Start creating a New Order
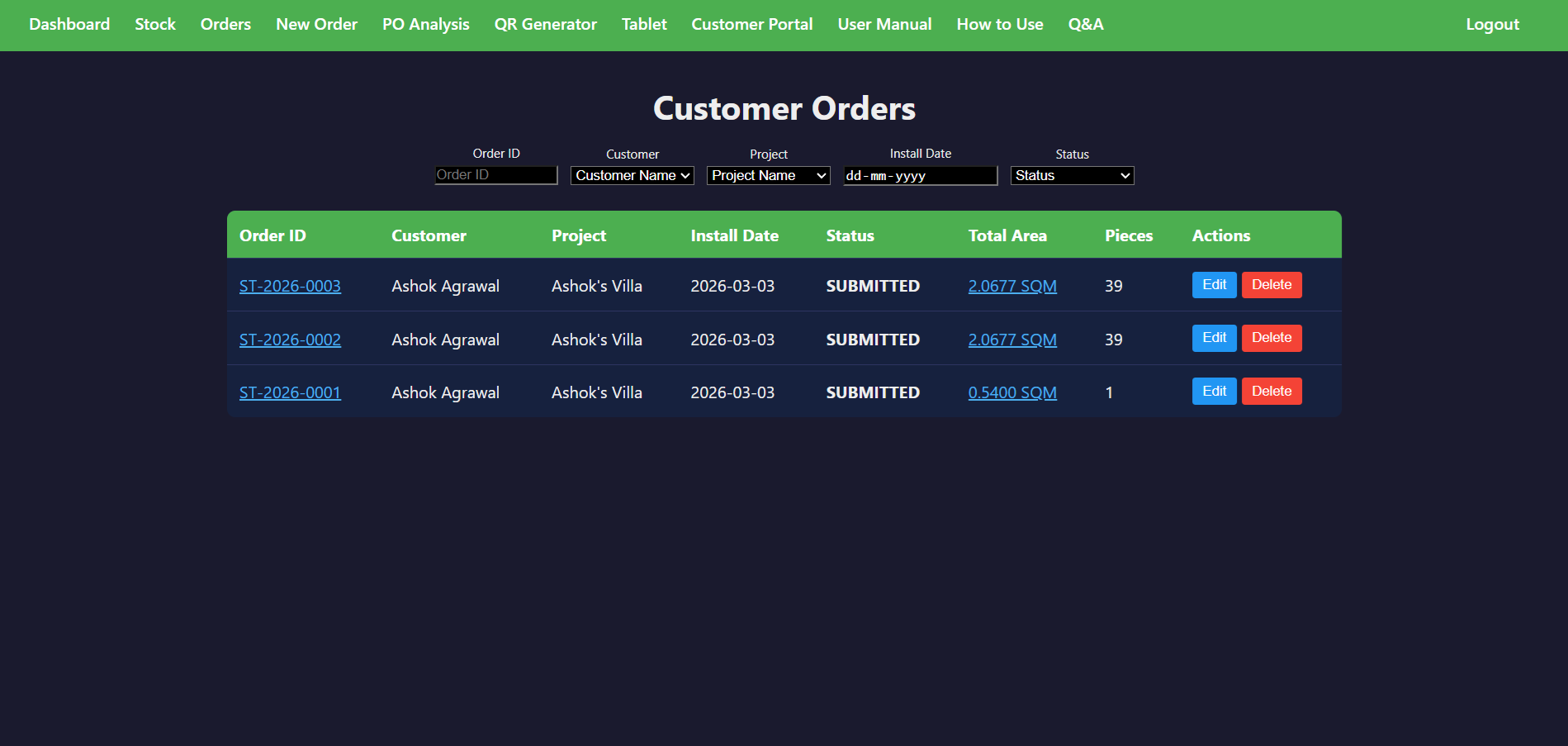The height and width of the screenshot is (746, 1568). [x=316, y=24]
